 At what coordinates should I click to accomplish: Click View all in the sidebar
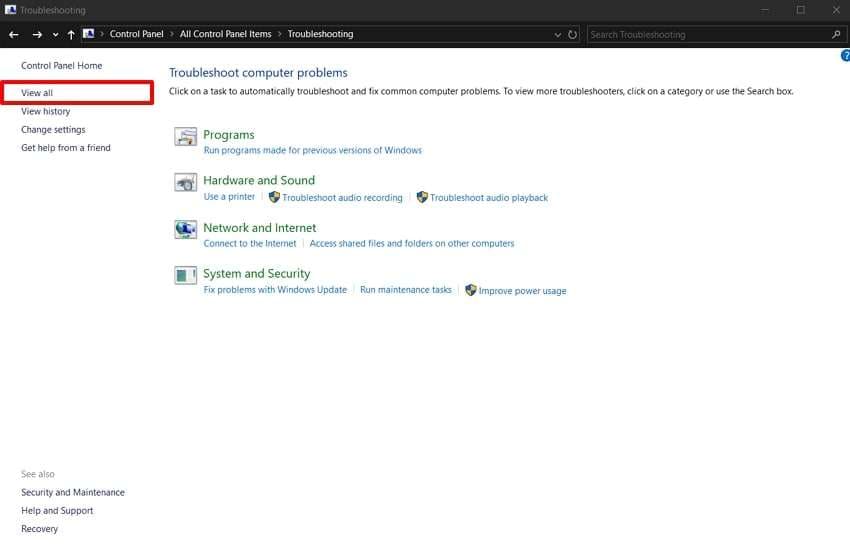pyautogui.click(x=37, y=93)
